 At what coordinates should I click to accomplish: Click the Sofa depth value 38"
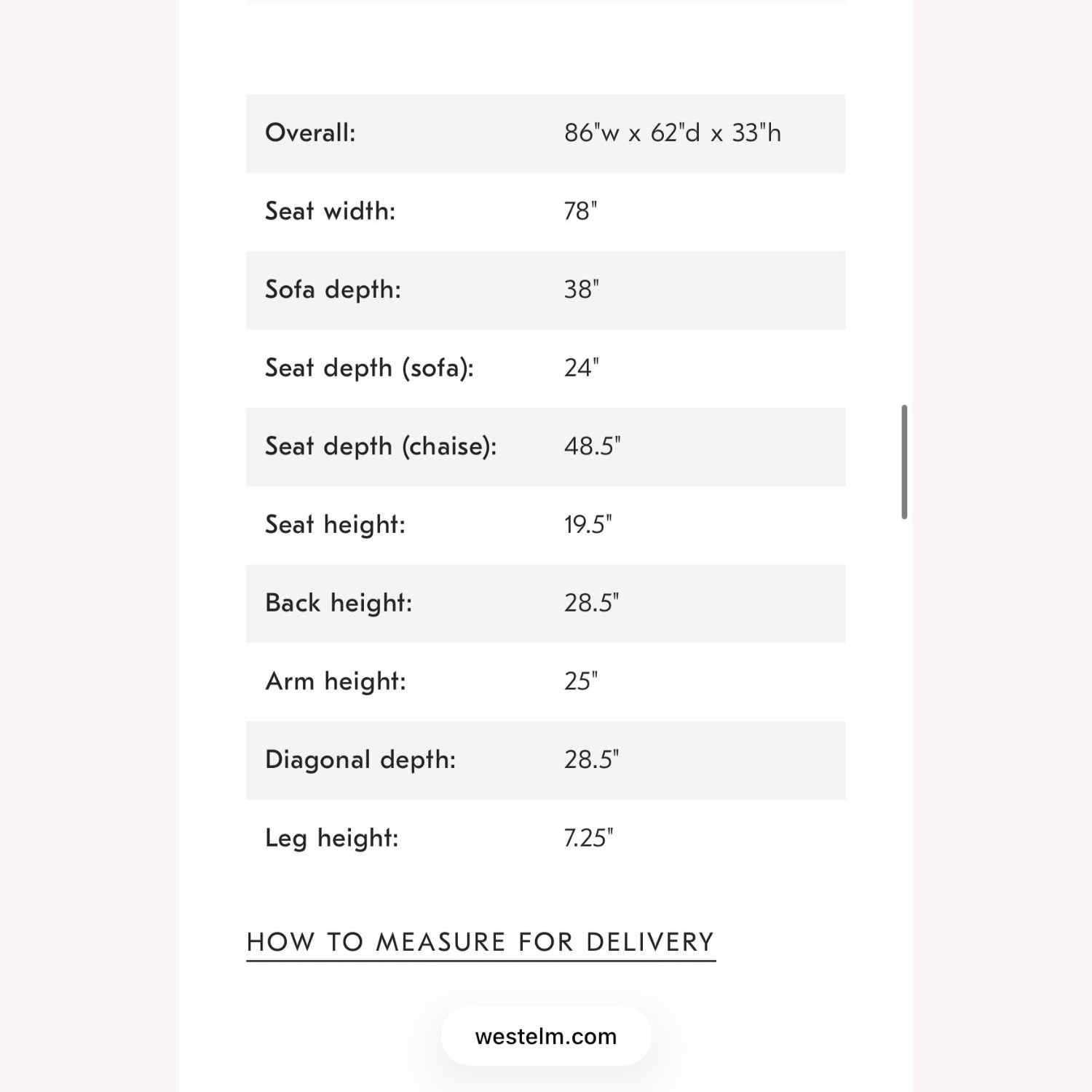581,290
